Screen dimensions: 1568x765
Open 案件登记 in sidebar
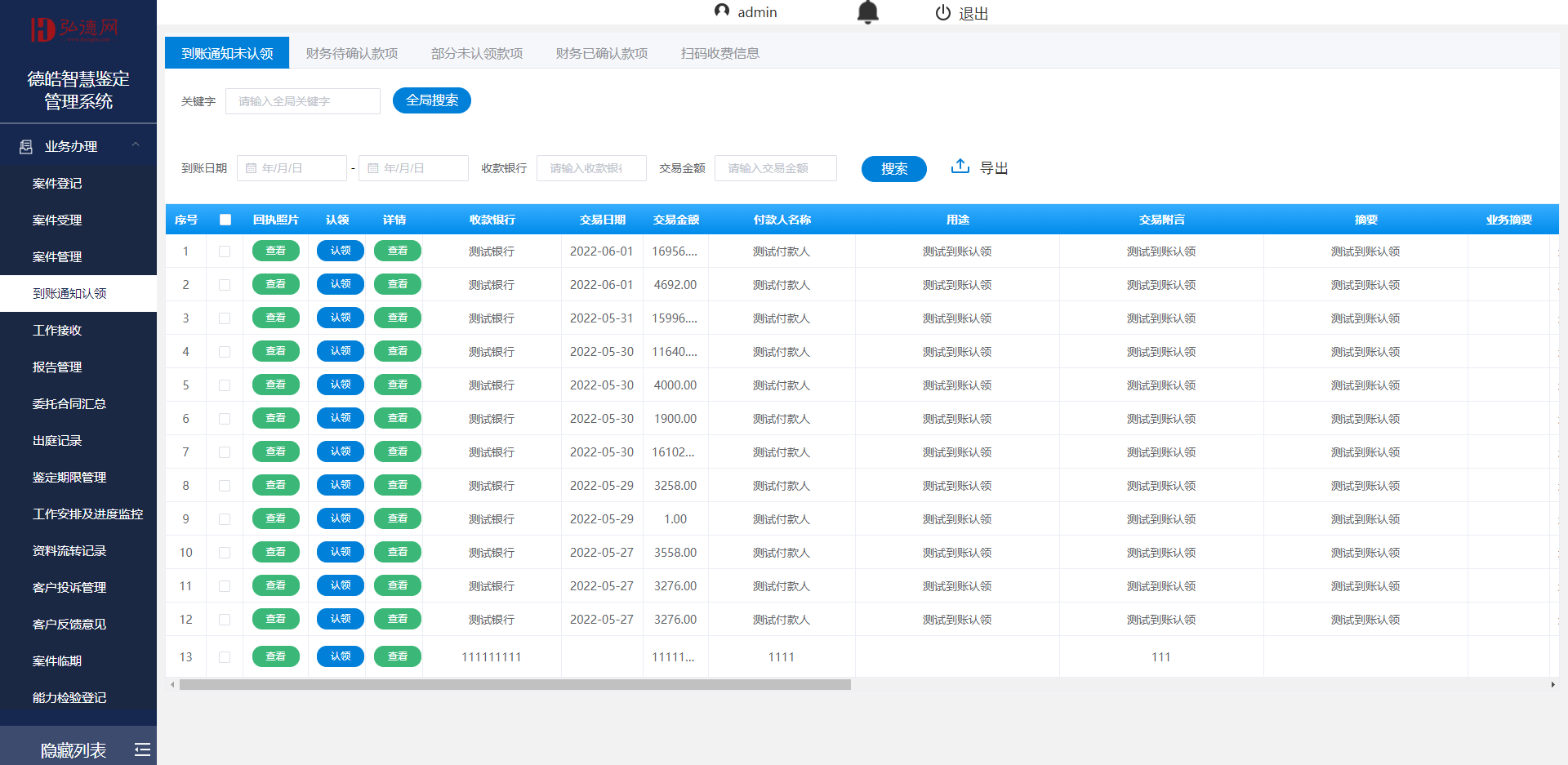[x=78, y=183]
